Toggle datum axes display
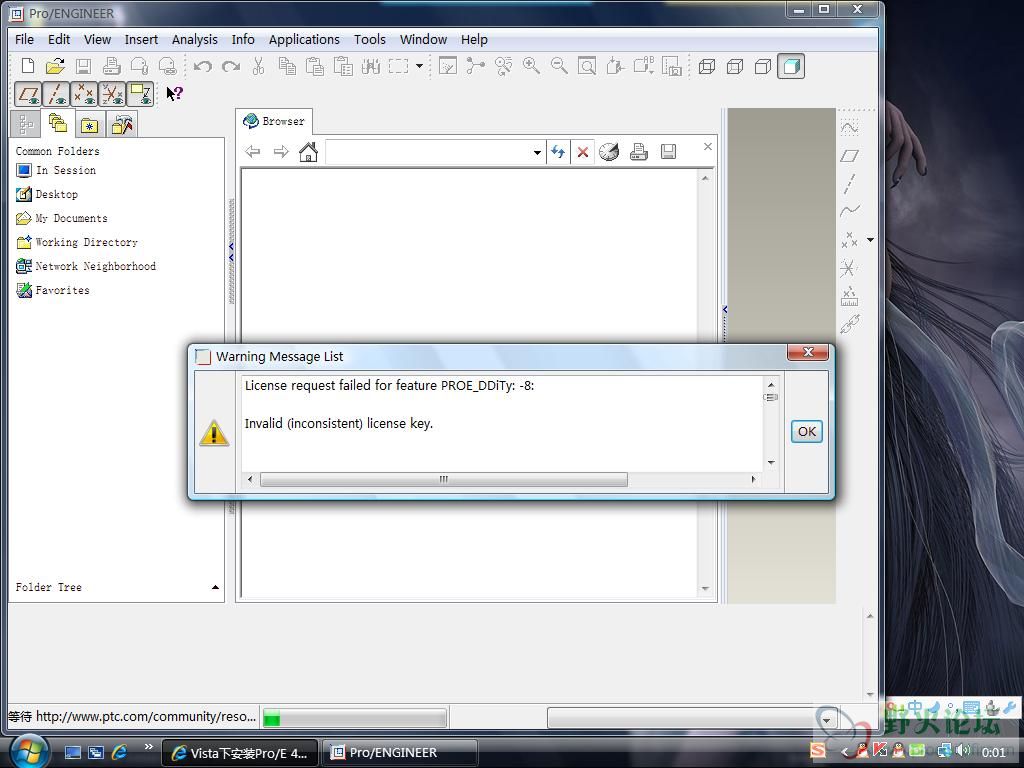Image resolution: width=1024 pixels, height=768 pixels. 56,95
